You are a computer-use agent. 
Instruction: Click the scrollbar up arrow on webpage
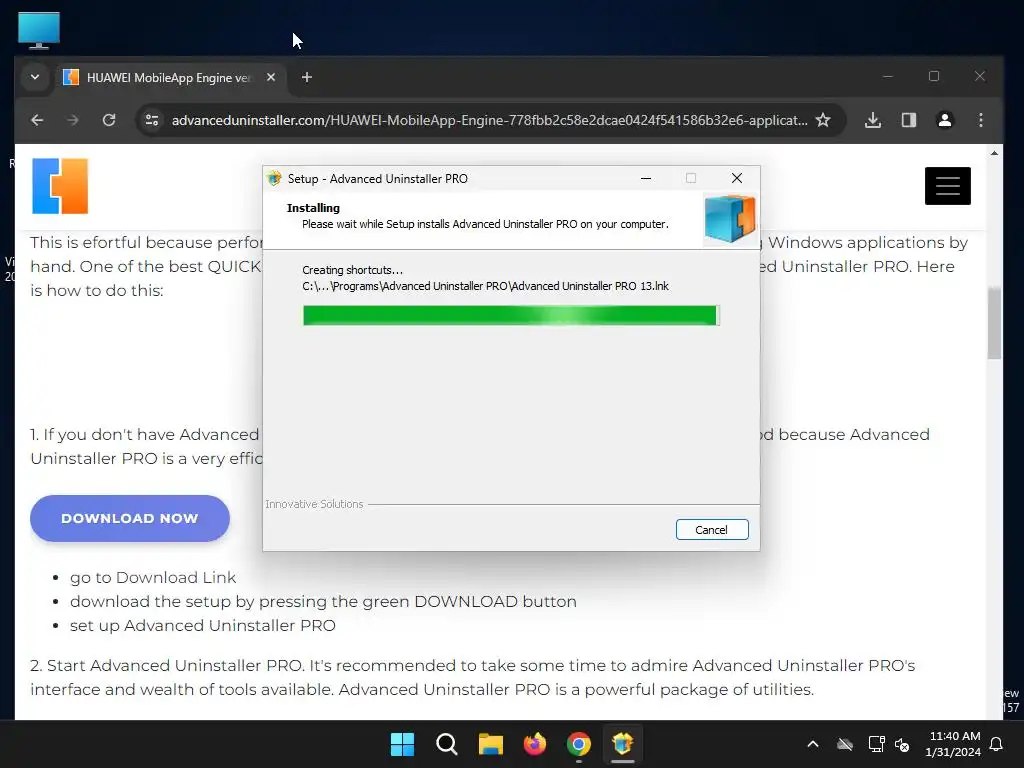994,153
